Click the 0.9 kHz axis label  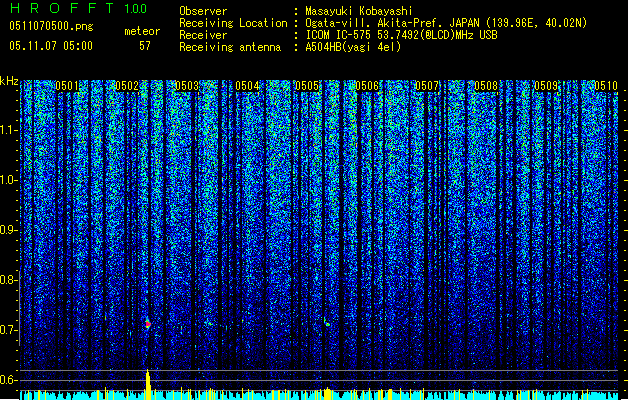[x=9, y=230]
